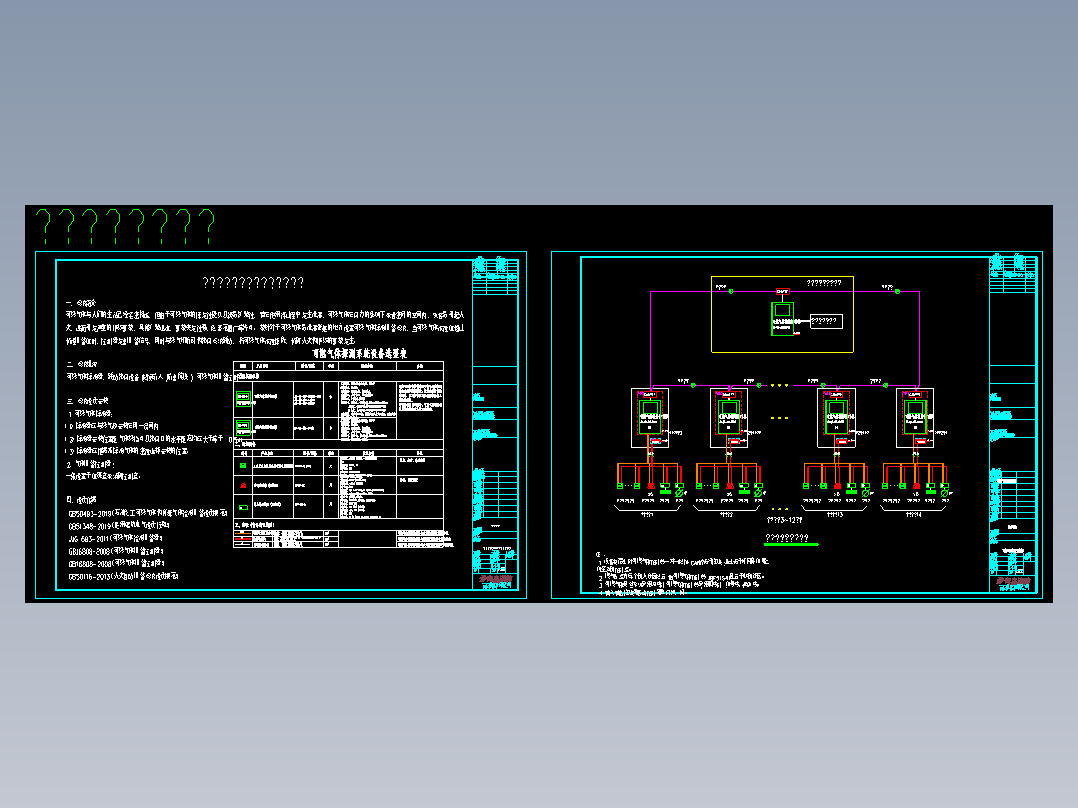Select the table title 可燃气体探测系统设备选型表
This screenshot has width=1078, height=808.
pos(360,353)
